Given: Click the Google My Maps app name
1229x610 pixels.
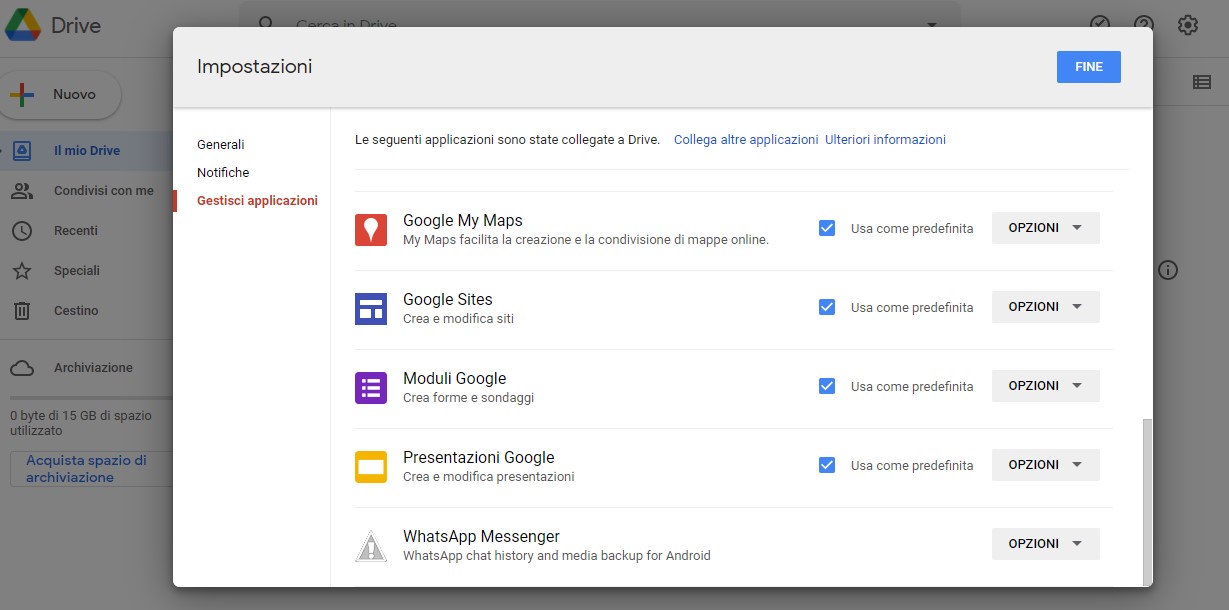Looking at the screenshot, I should 463,221.
